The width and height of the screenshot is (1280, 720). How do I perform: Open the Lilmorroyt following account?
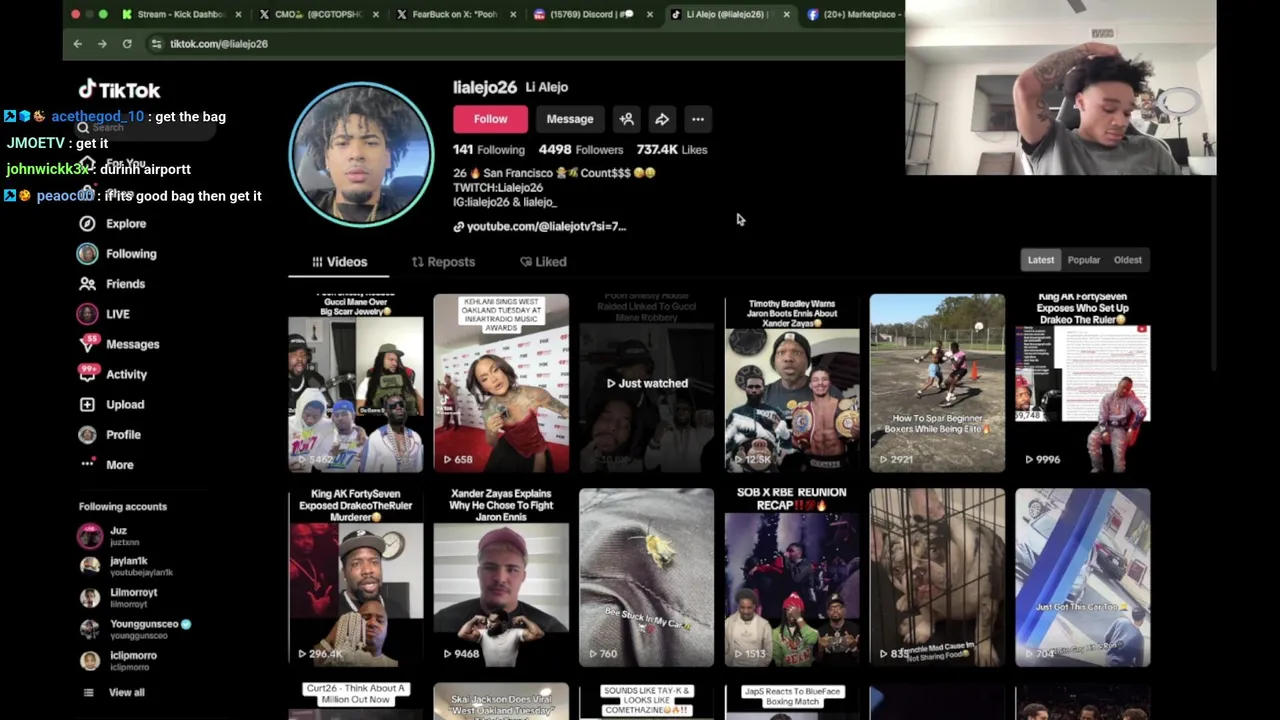point(118,598)
